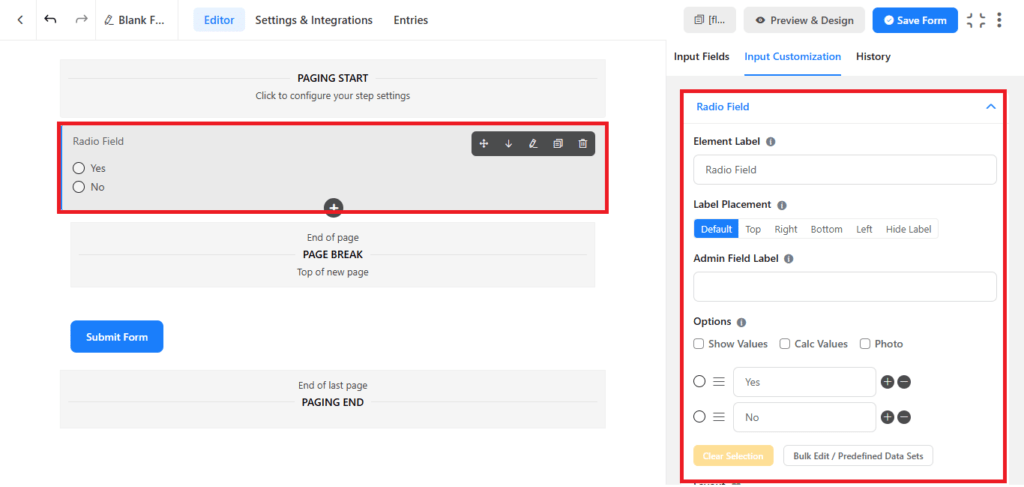Screen dimensions: 1024x487
Task: Edit the Yes option text field
Action: pyautogui.click(x=805, y=382)
